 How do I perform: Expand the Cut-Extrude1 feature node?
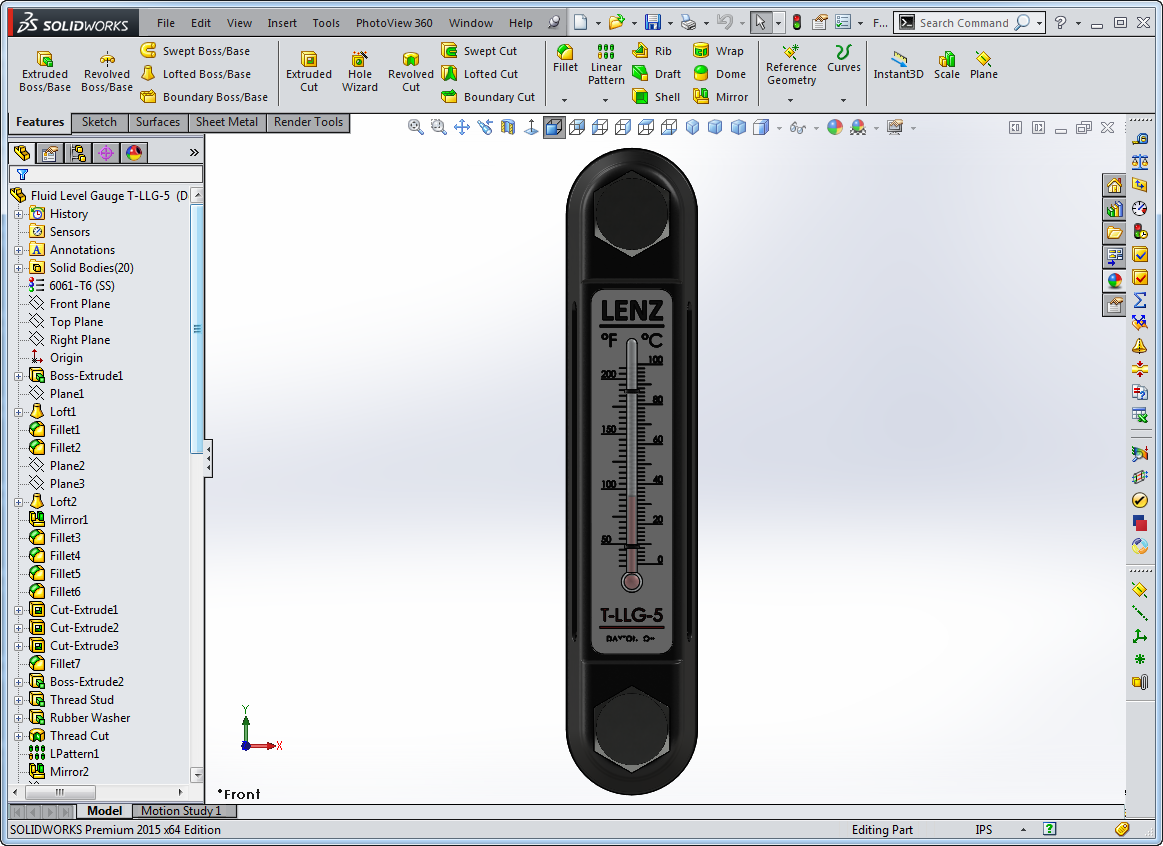[x=19, y=610]
